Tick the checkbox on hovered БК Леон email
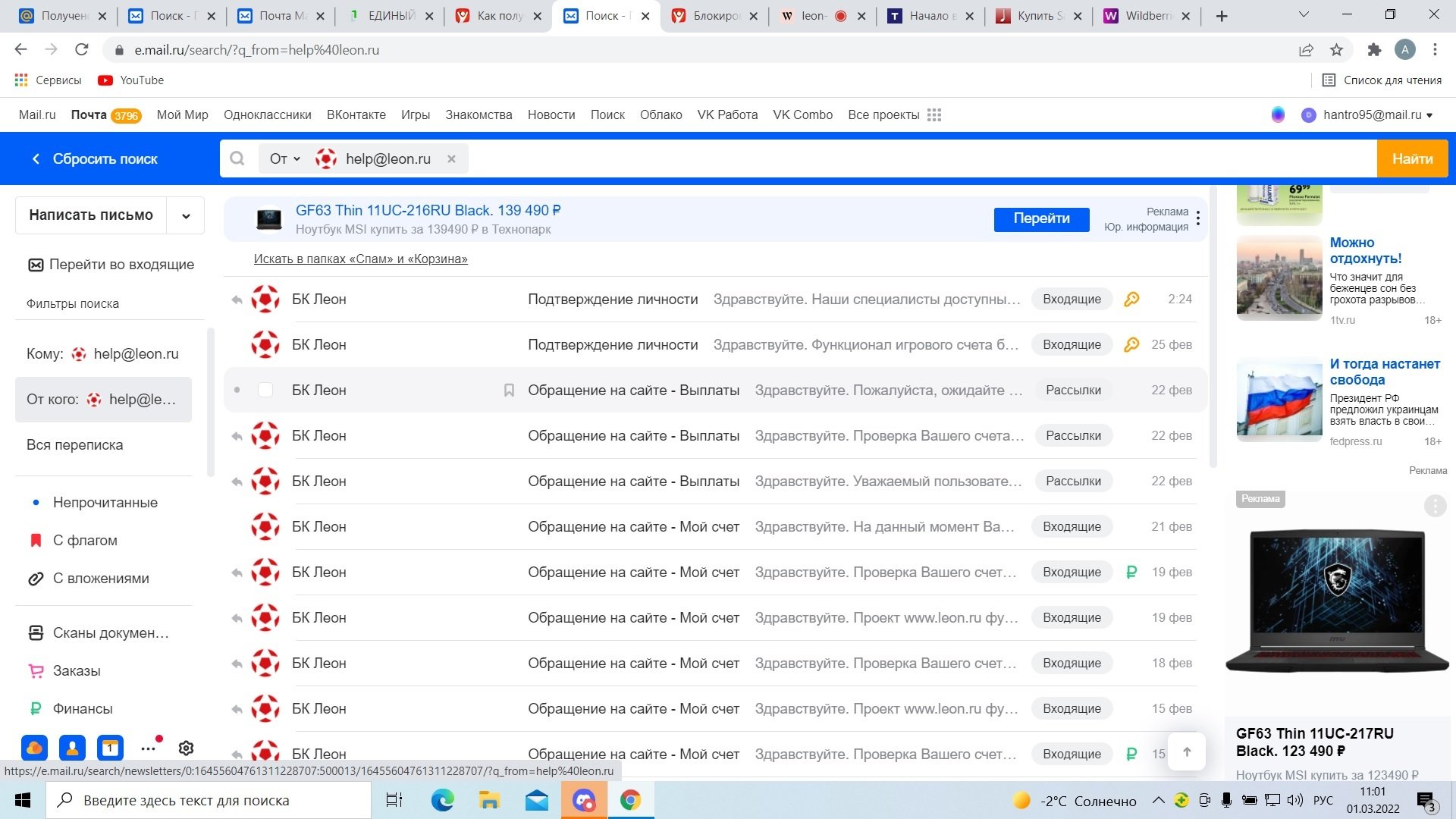The width and height of the screenshot is (1456, 819). click(265, 390)
